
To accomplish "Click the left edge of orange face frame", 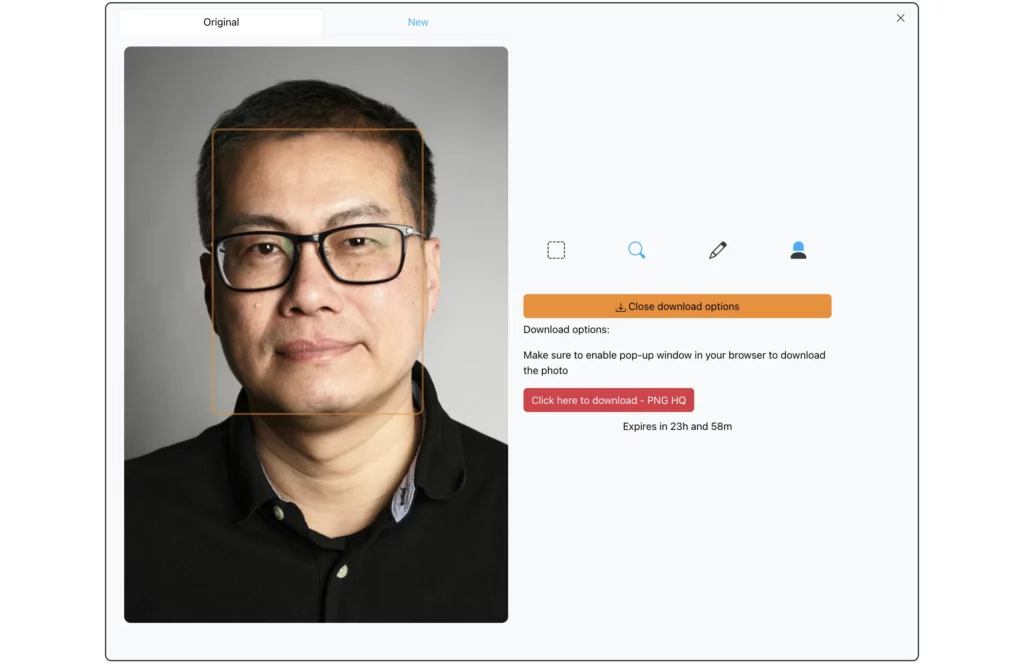I will point(213,270).
